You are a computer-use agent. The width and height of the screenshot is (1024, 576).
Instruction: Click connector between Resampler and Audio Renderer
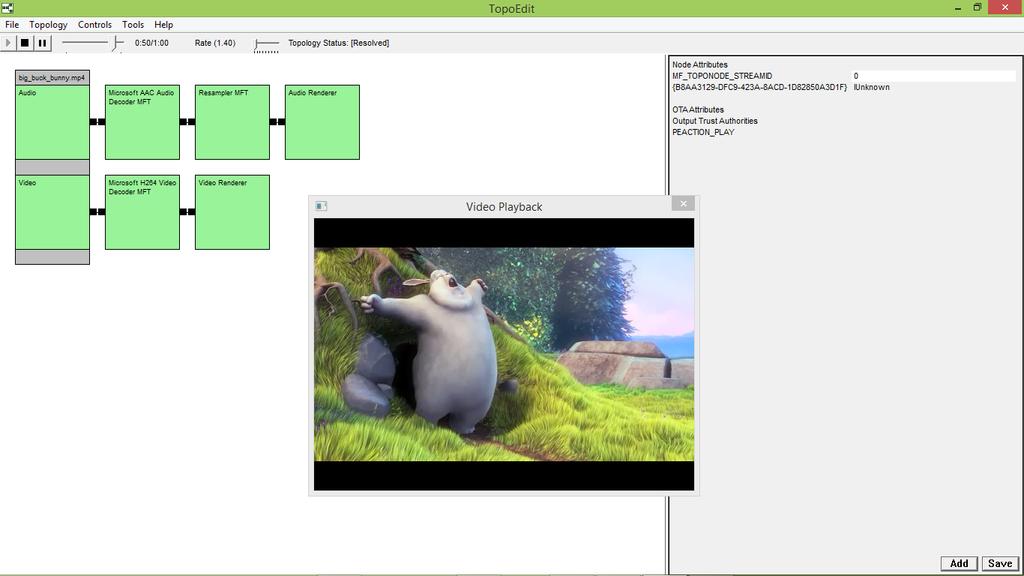[x=278, y=122]
